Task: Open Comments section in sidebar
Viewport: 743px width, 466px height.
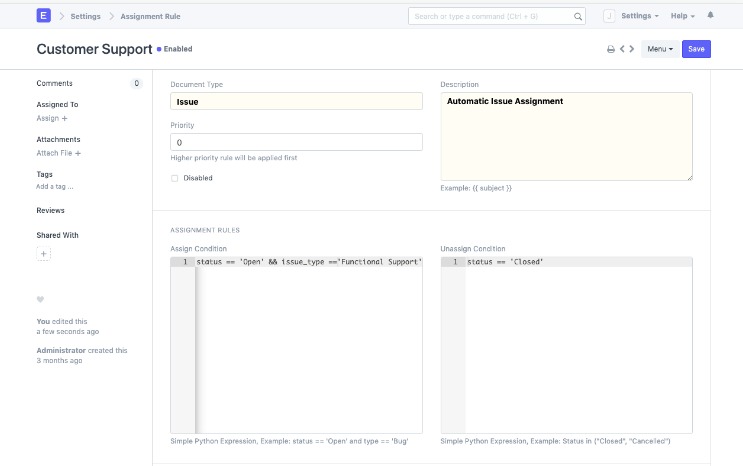Action: [54, 83]
